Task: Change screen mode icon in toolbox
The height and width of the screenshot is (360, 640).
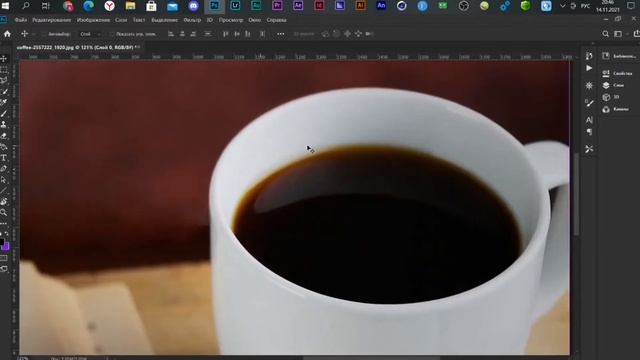Action: click(4, 269)
